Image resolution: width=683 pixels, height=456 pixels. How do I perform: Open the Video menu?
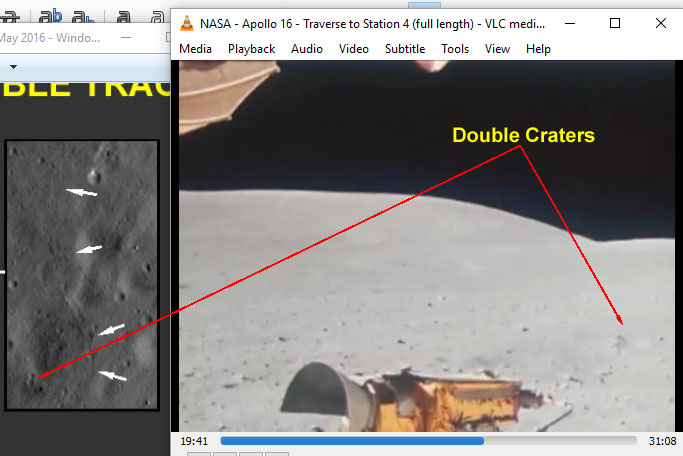pyautogui.click(x=353, y=49)
